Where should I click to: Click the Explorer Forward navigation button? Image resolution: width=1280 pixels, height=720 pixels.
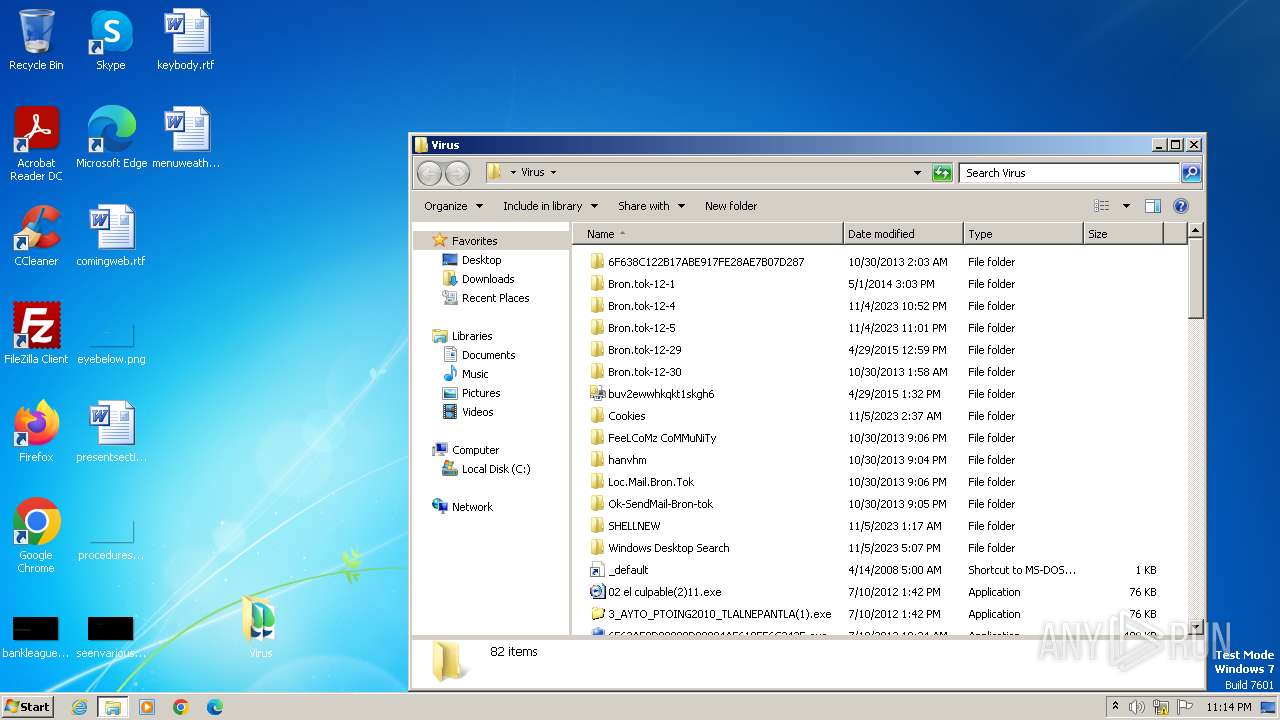pos(457,173)
